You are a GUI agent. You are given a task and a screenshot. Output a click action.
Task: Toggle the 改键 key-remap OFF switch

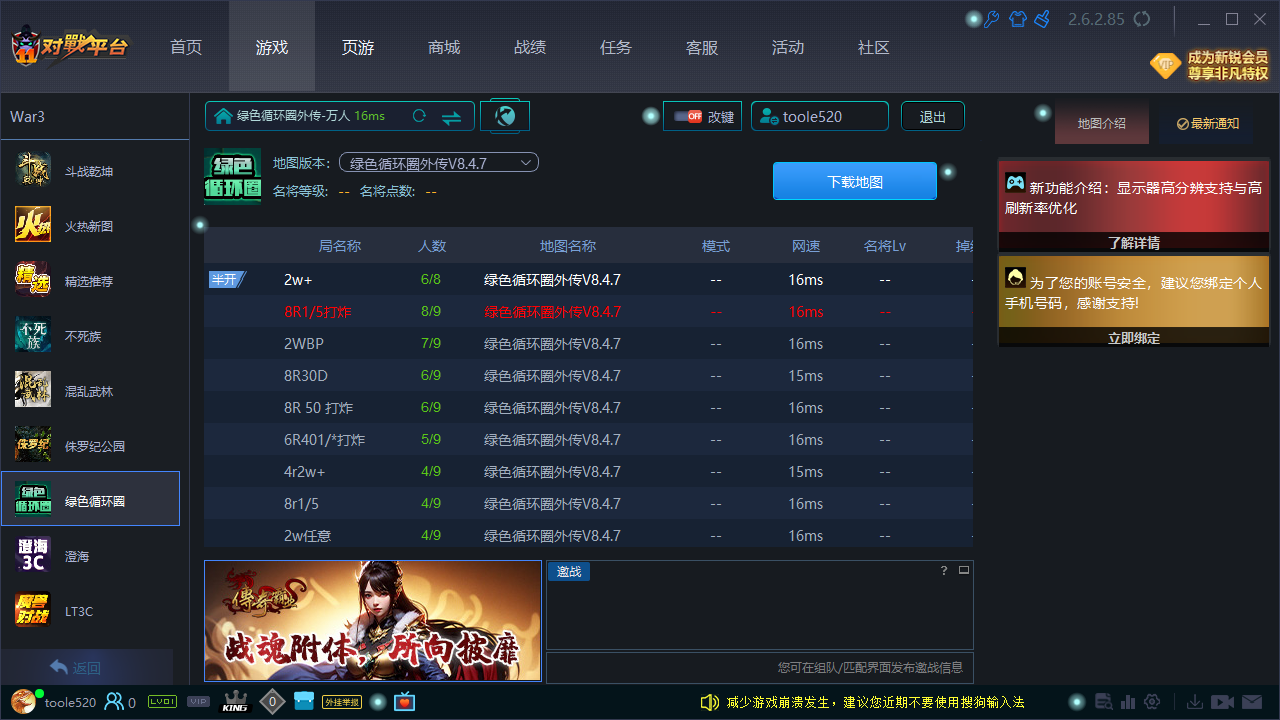point(689,116)
